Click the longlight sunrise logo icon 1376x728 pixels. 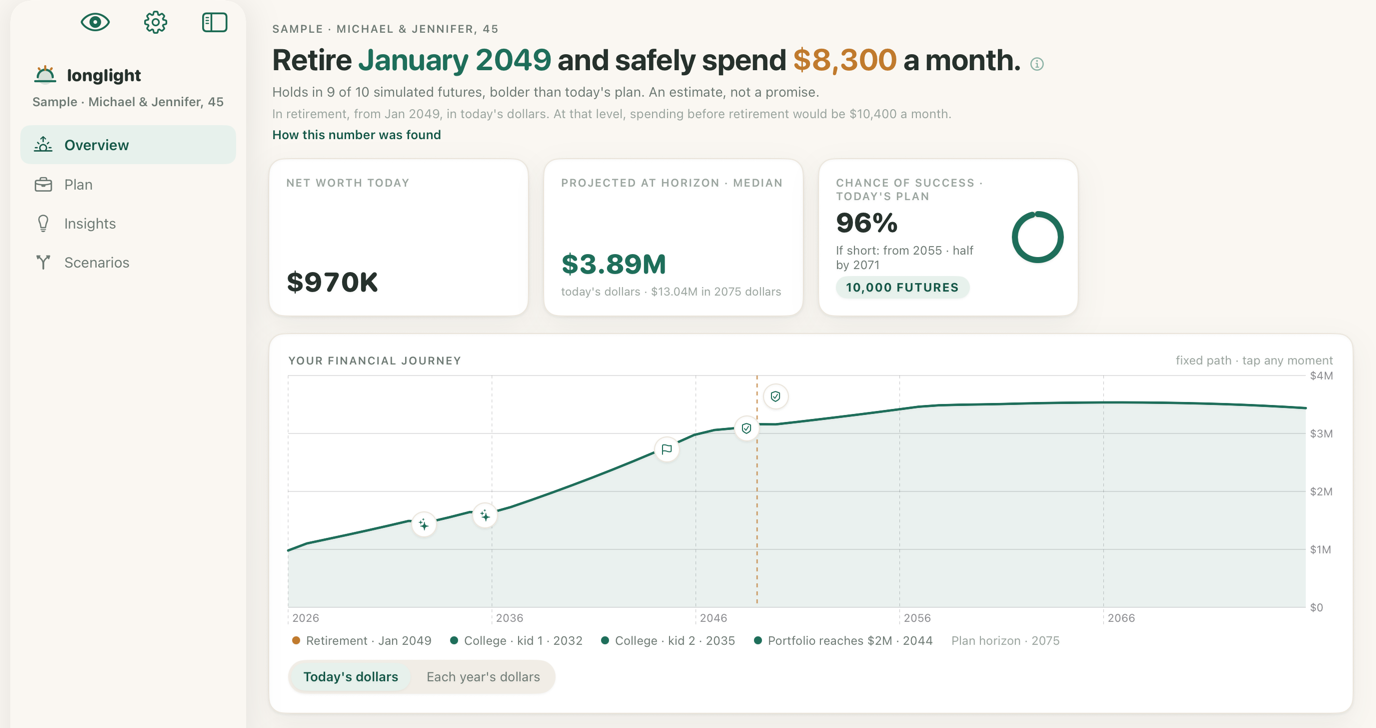click(45, 75)
